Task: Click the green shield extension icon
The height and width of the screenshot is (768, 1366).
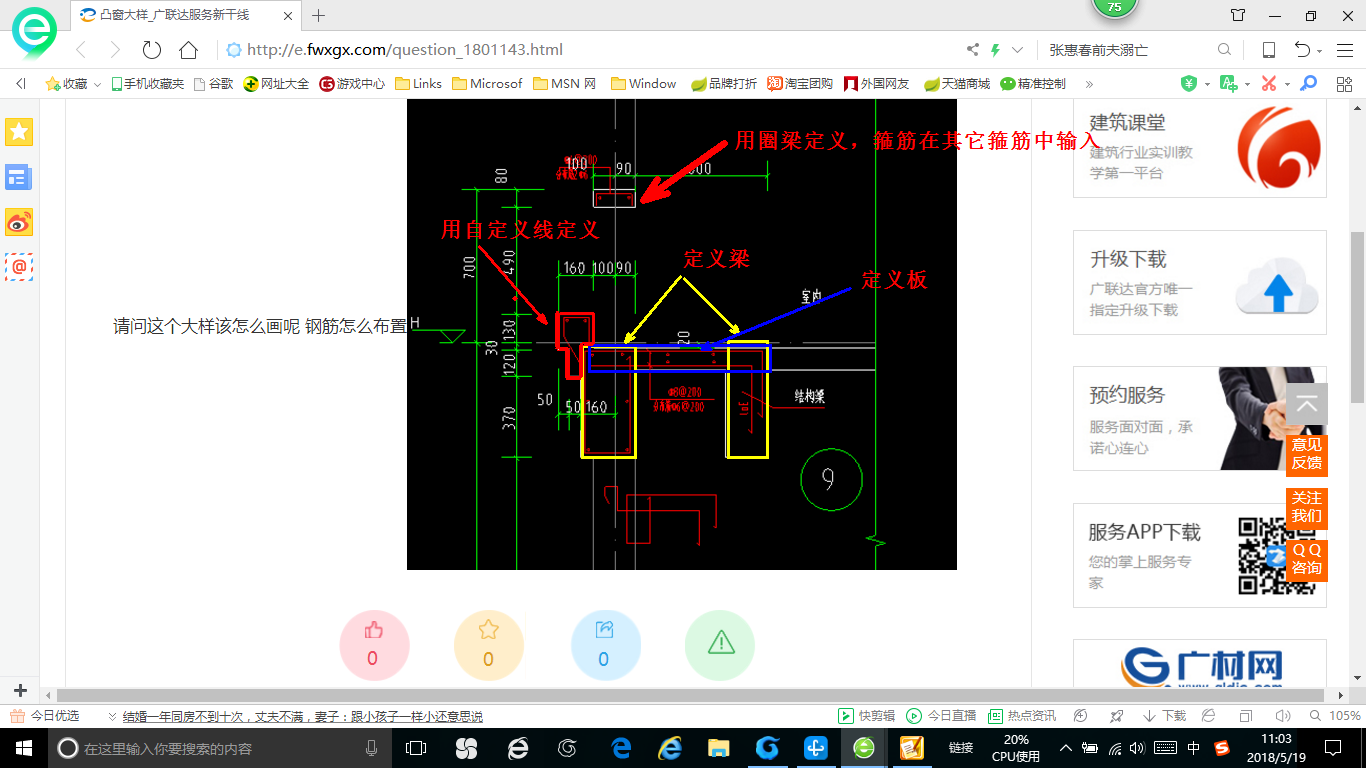Action: click(x=1189, y=84)
